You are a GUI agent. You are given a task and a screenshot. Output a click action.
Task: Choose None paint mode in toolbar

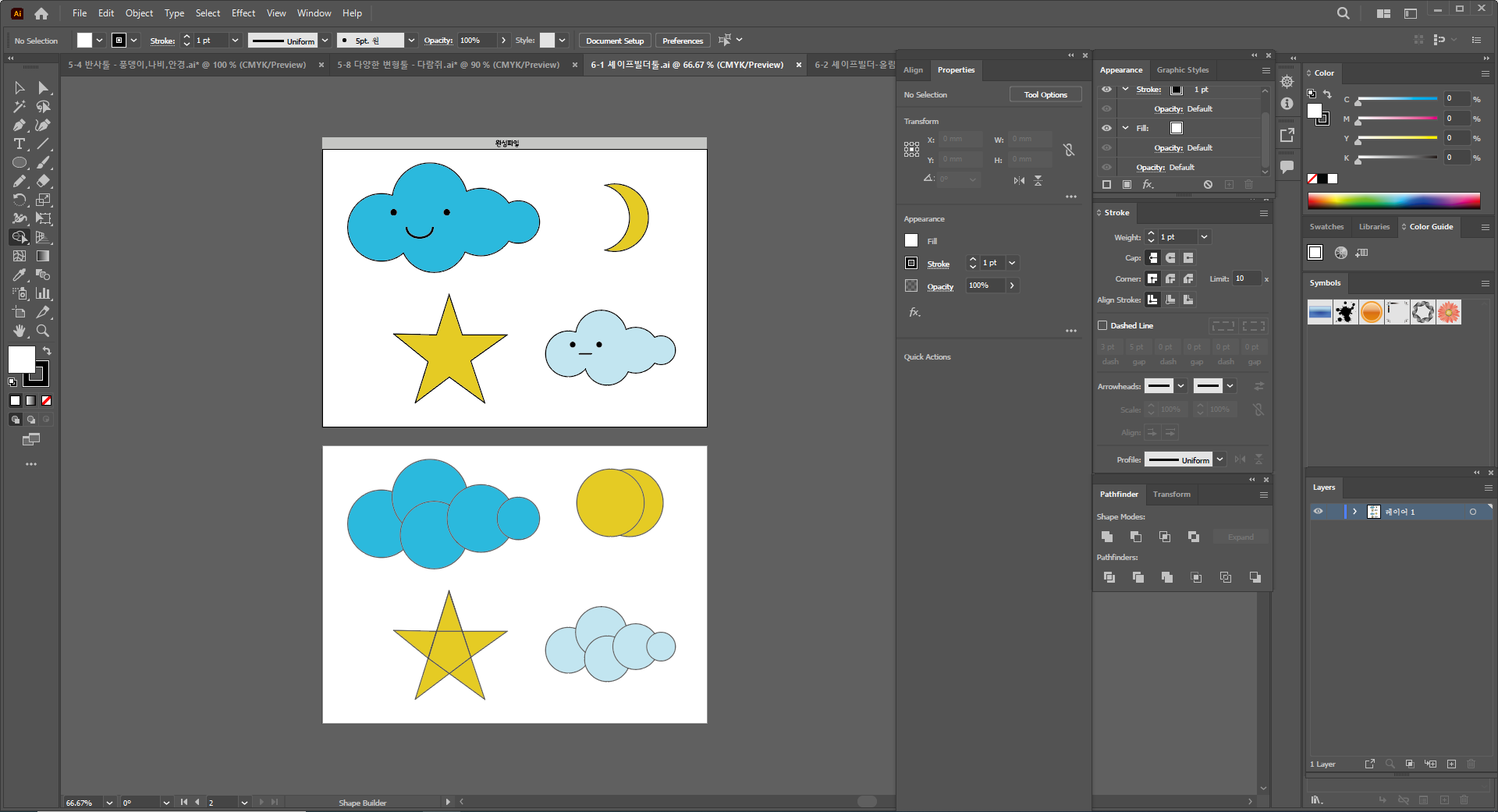[46, 401]
